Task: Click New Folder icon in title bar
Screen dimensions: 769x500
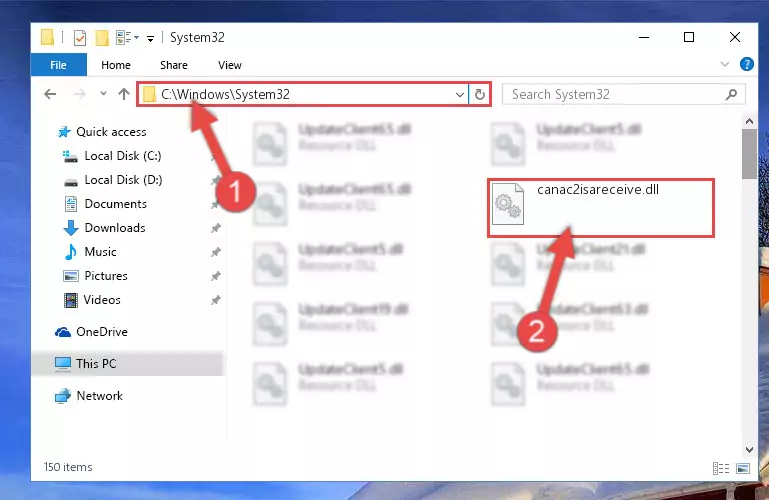Action: [x=102, y=38]
